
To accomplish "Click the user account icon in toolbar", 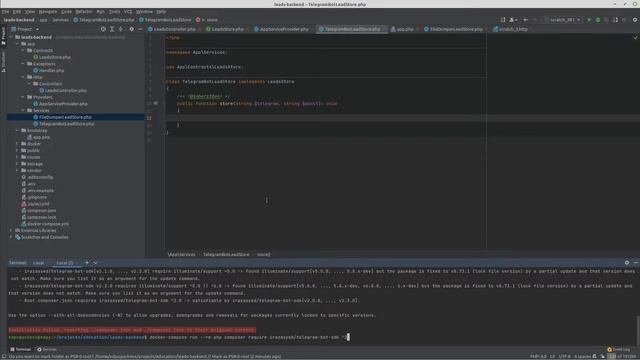I will pos(513,20).
